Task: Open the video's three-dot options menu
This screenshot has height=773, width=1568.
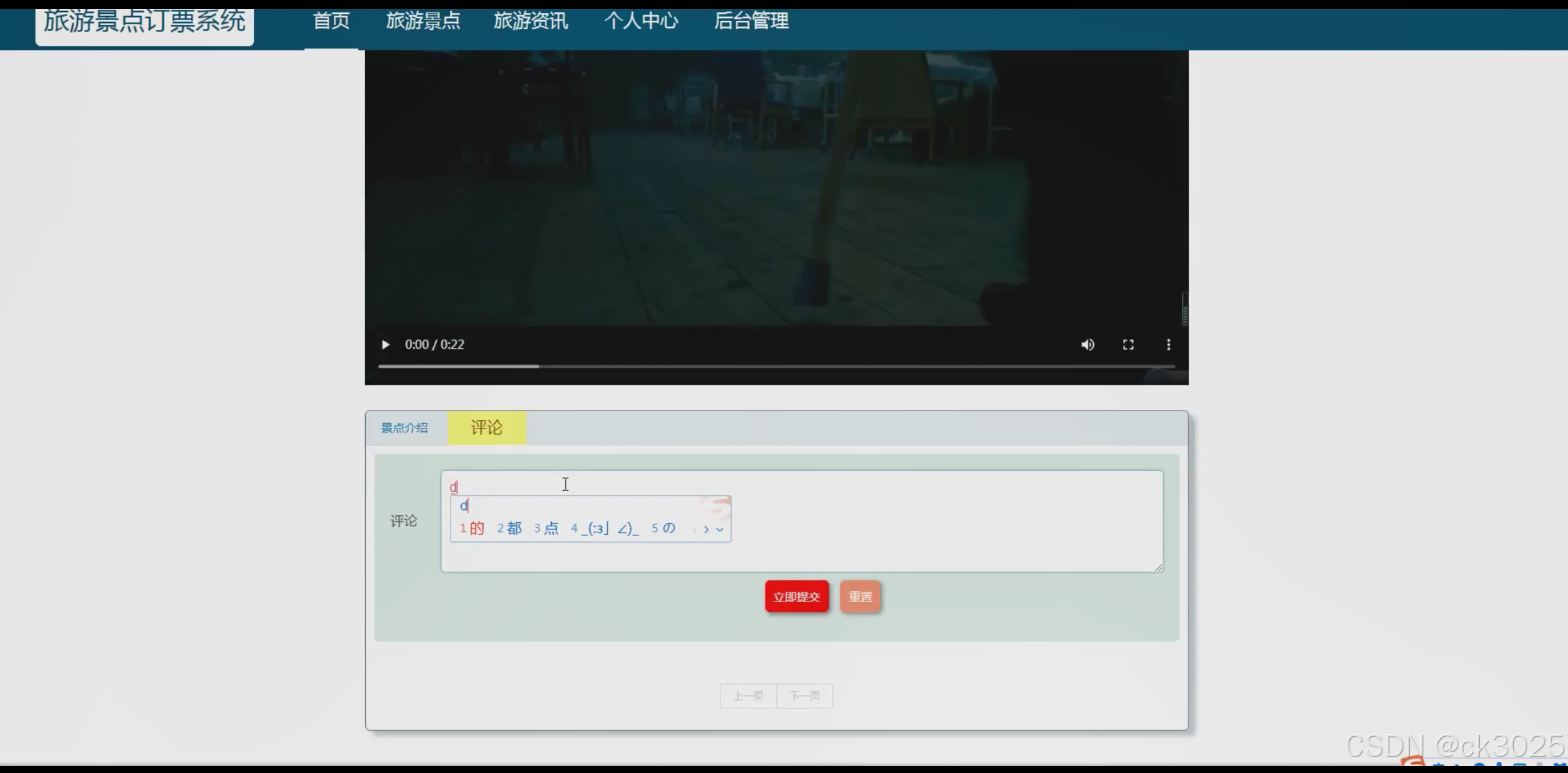Action: pyautogui.click(x=1168, y=344)
